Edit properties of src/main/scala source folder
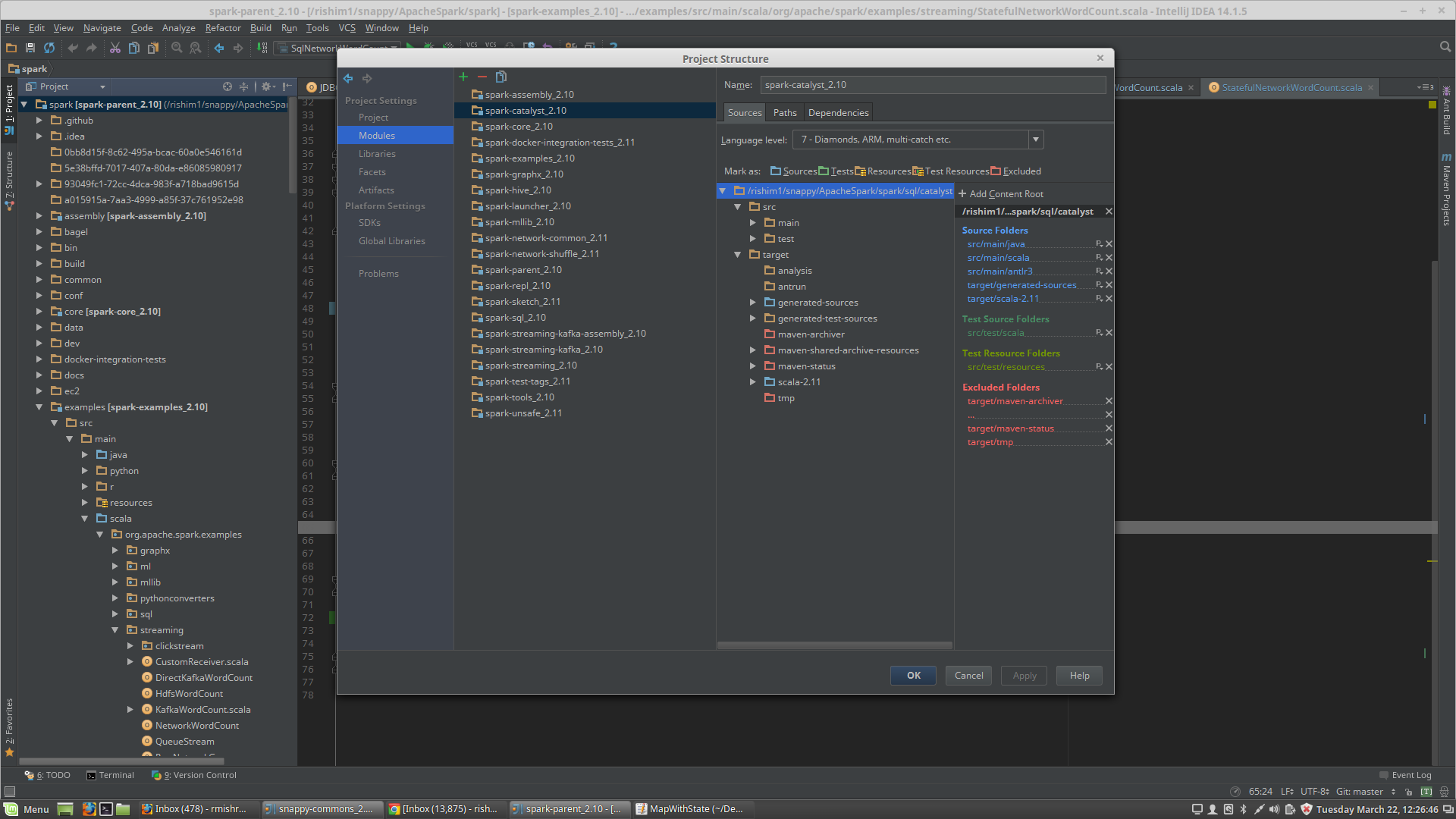Image resolution: width=1456 pixels, height=819 pixels. [x=1099, y=258]
